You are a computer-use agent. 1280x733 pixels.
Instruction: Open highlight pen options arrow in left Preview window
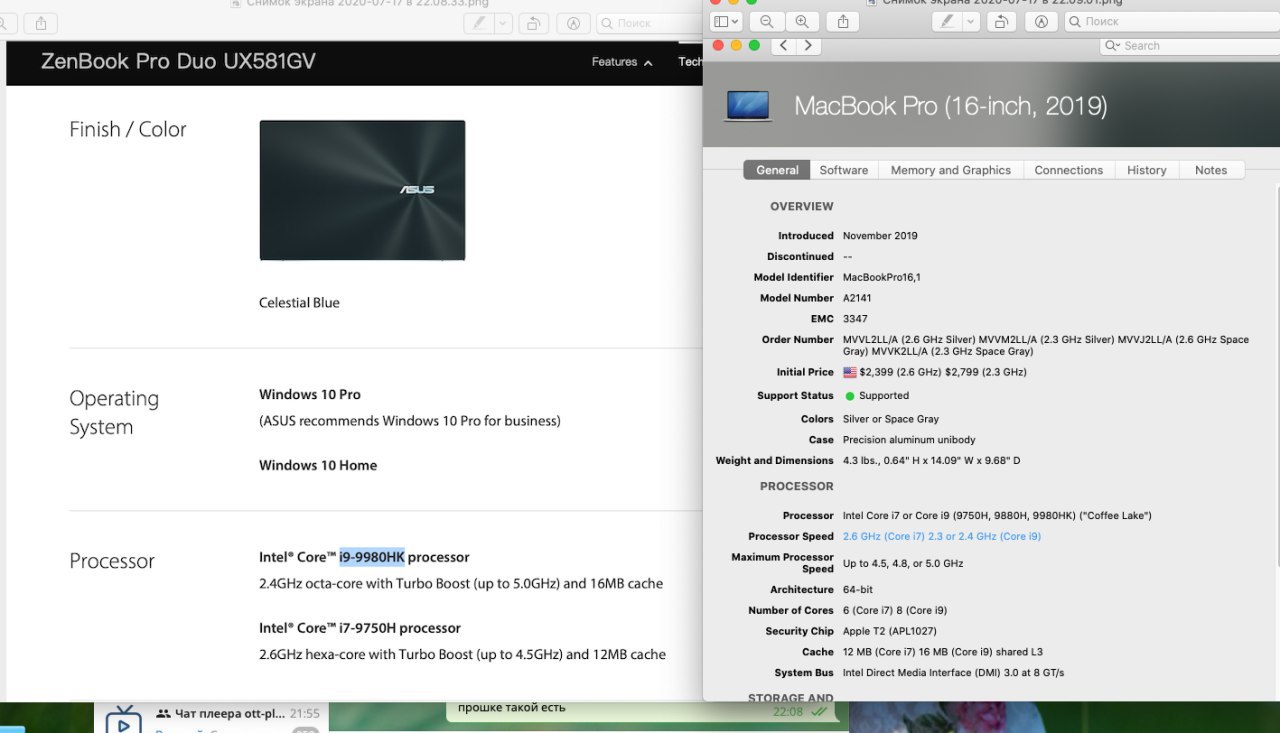tap(503, 22)
